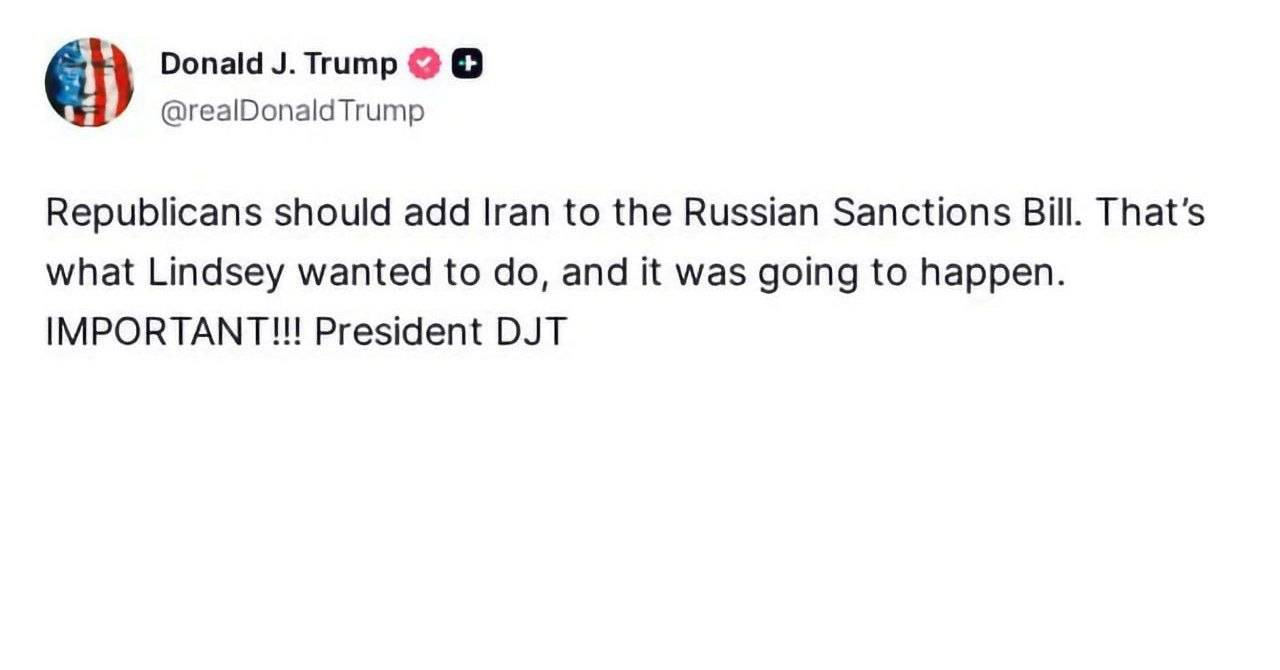Visit the @realDonaldTrump handle
The width and height of the screenshot is (1280, 670).
tap(292, 110)
